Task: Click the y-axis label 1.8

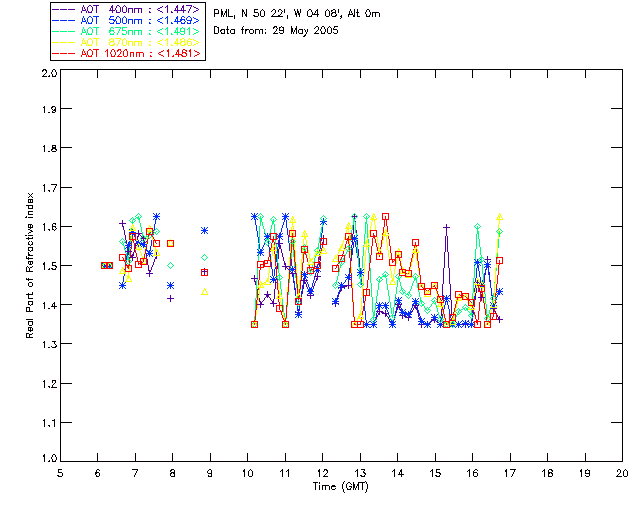Action: 49,148
